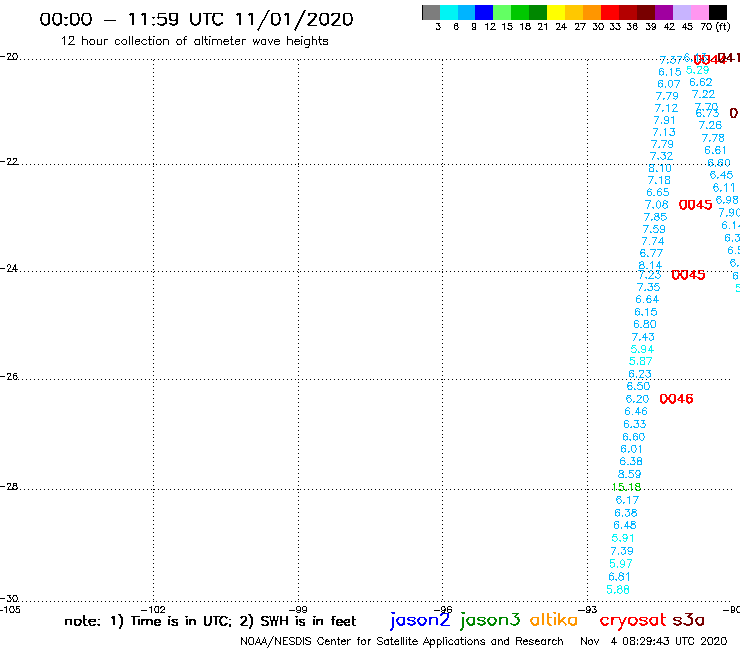Click the 6.64 wave height value
740x650 pixels.
(x=647, y=299)
